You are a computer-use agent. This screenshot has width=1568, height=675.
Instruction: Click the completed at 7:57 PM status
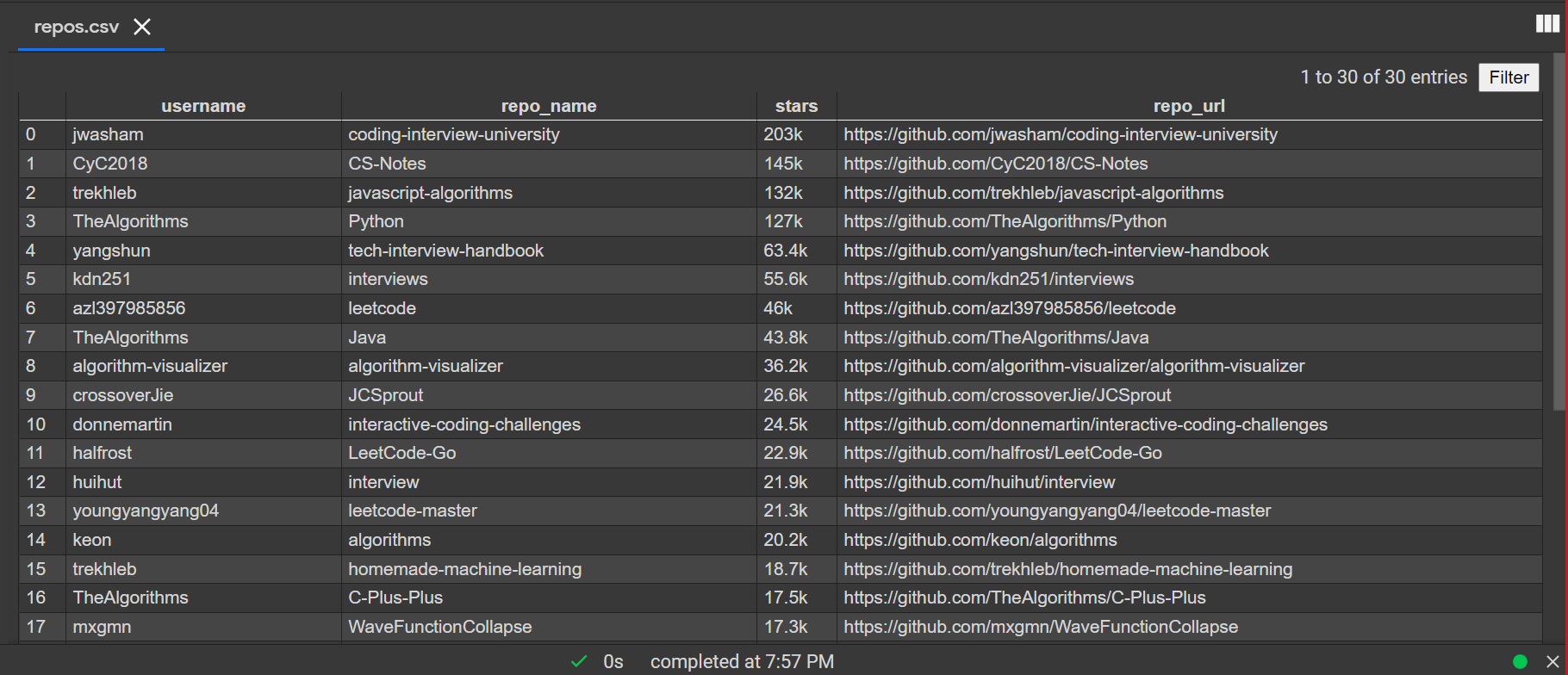click(x=742, y=661)
